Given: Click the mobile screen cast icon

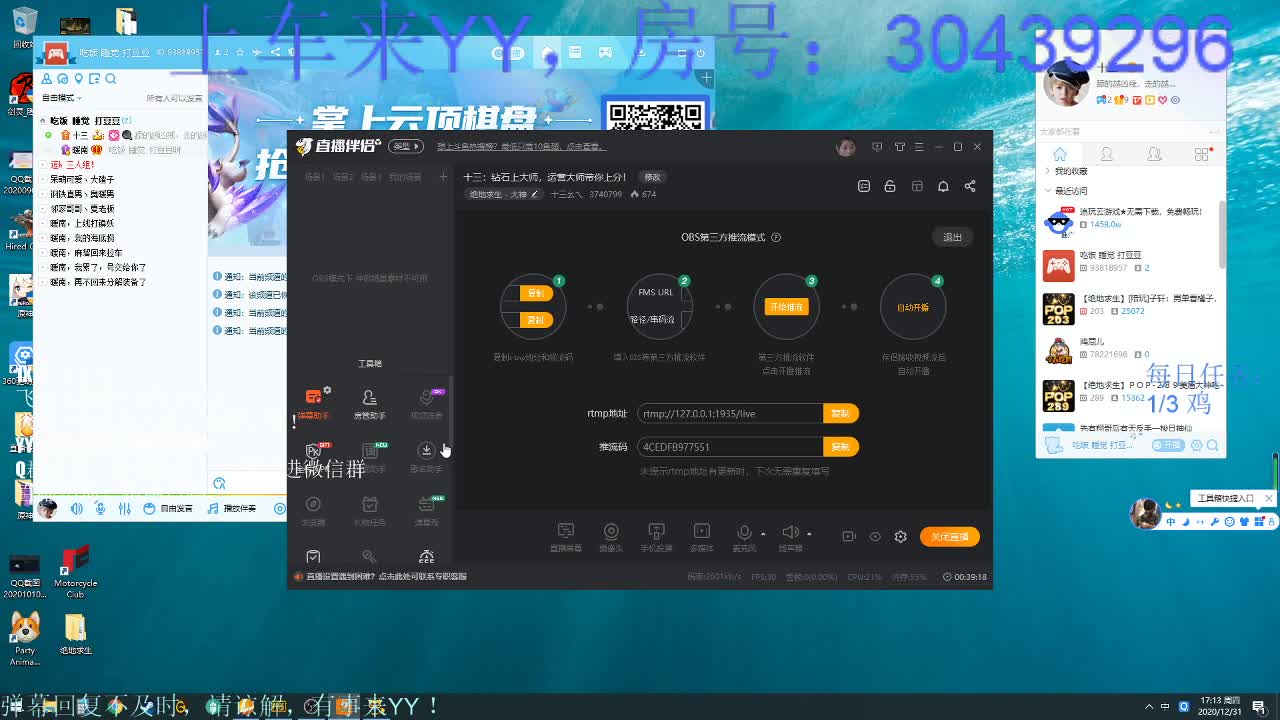Looking at the screenshot, I should [657, 536].
